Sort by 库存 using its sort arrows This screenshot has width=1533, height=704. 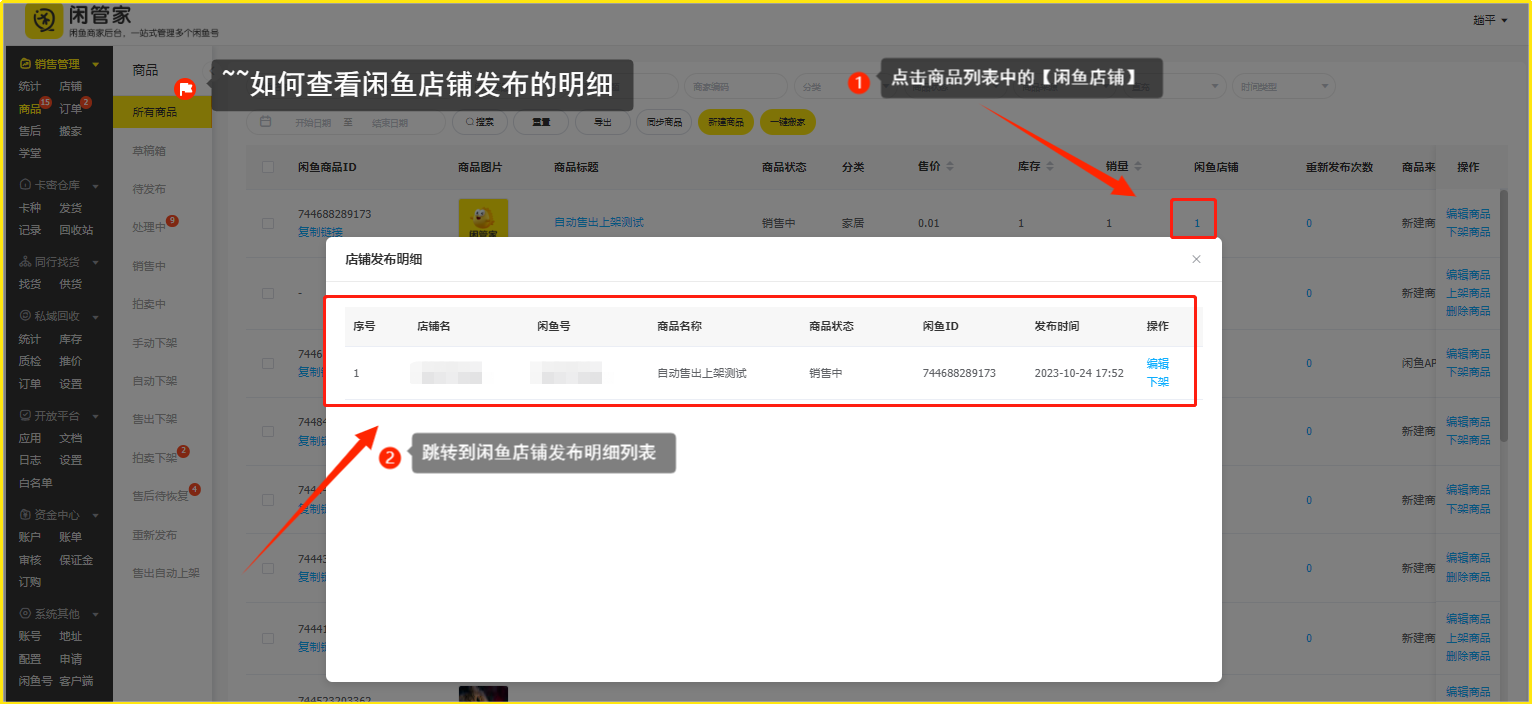(x=1050, y=167)
